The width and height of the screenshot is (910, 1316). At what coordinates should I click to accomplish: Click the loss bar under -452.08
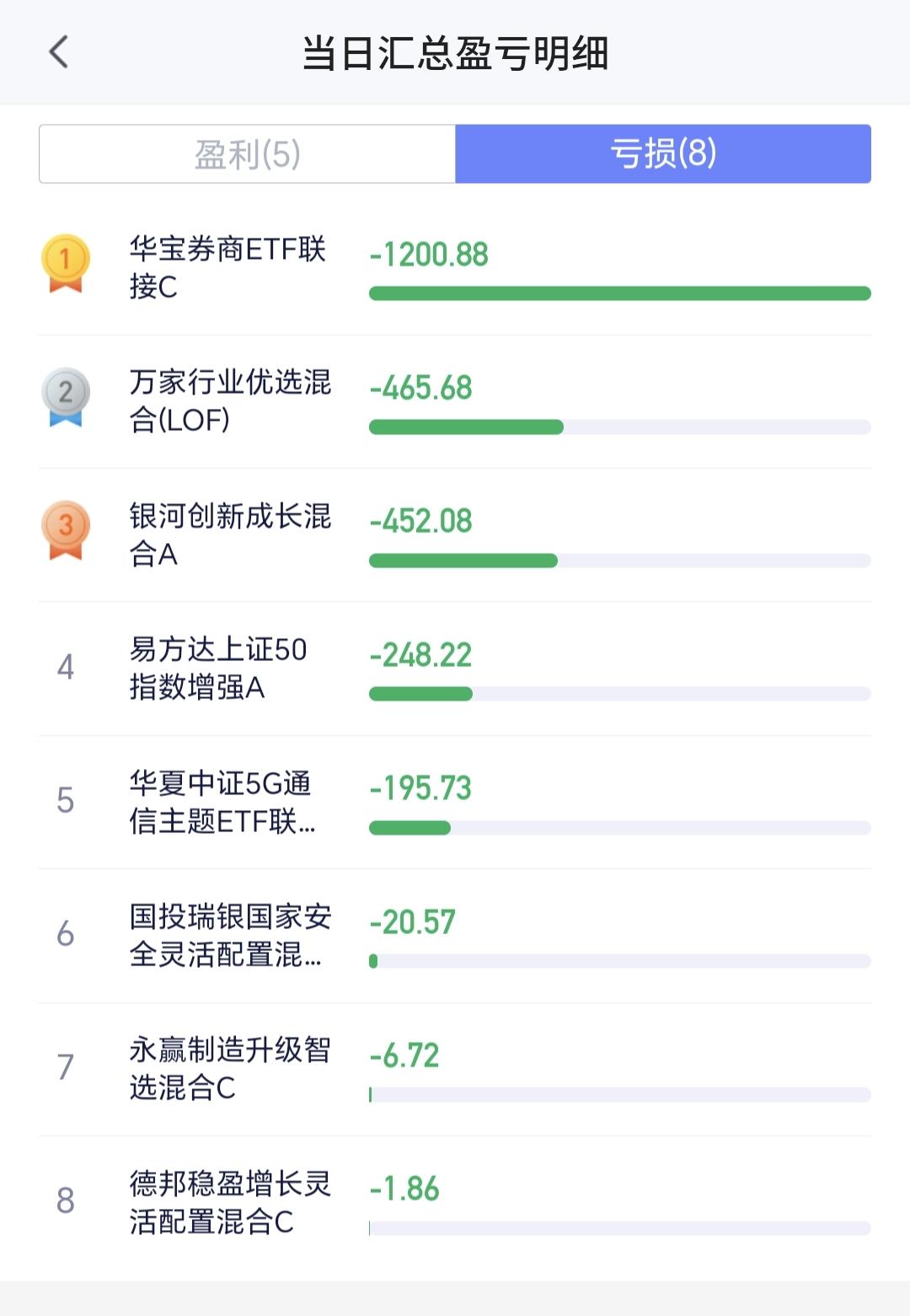coord(463,561)
